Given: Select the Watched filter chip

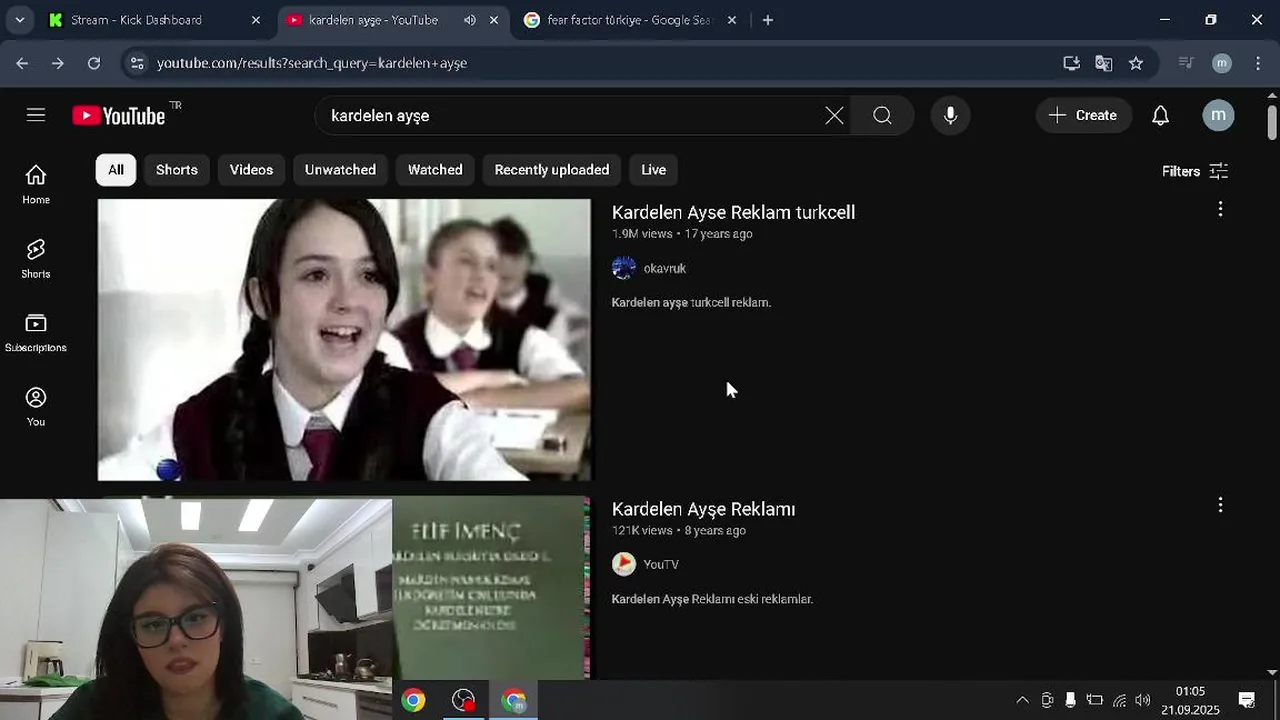Looking at the screenshot, I should (x=435, y=170).
